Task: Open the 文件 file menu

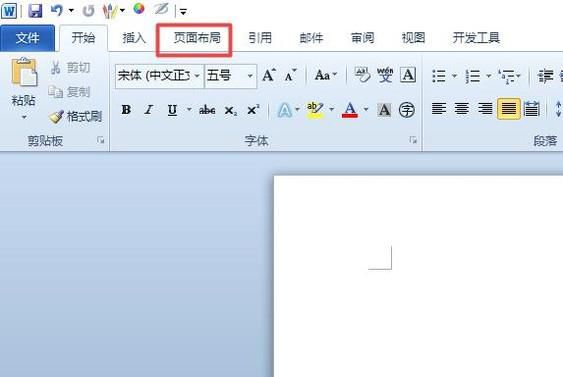Action: [x=27, y=38]
